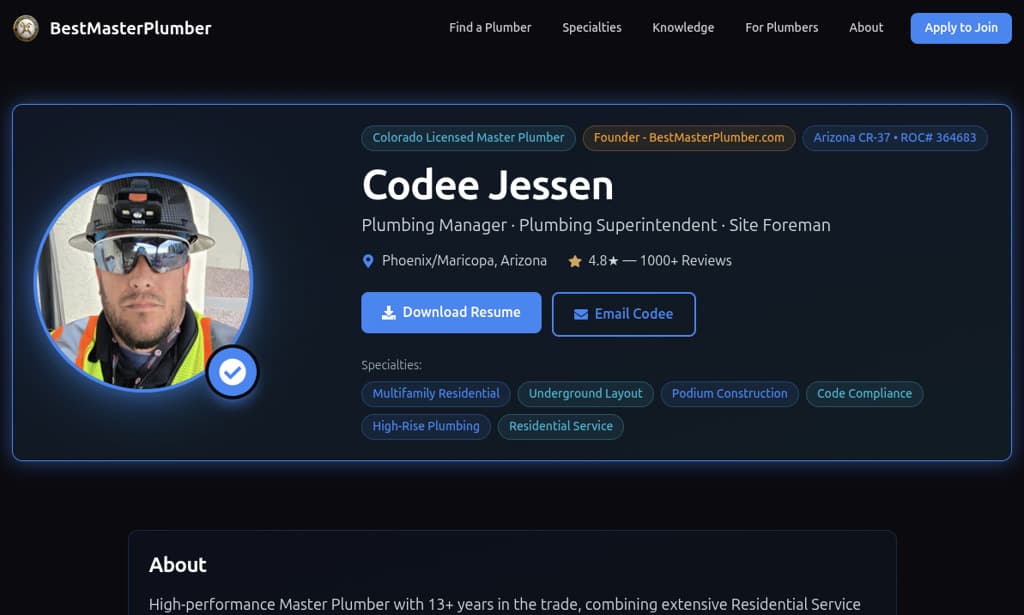Choose the Podium Construction specialty tag
This screenshot has height=615, width=1024.
click(729, 394)
